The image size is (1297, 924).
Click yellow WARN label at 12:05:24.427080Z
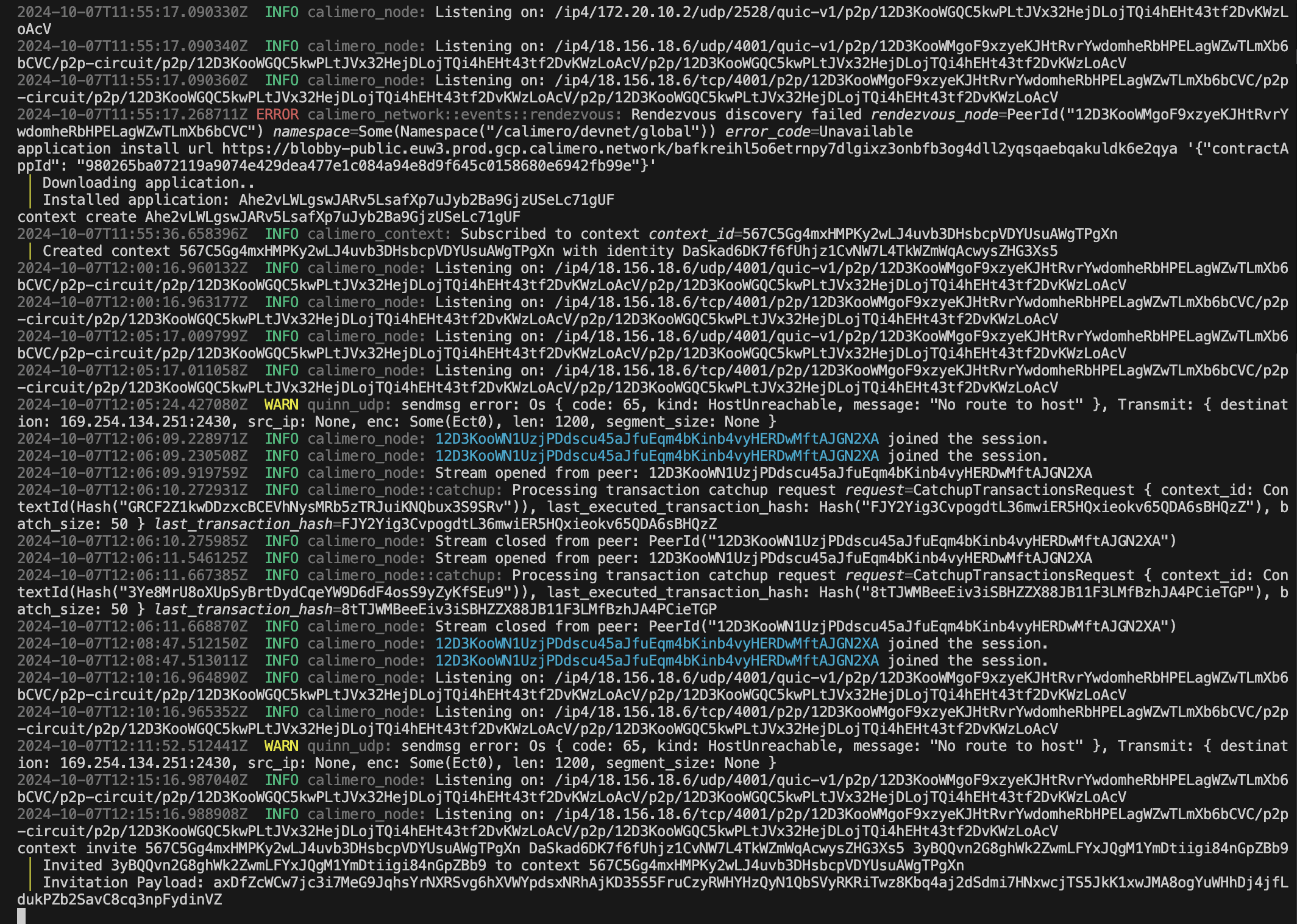[x=282, y=405]
